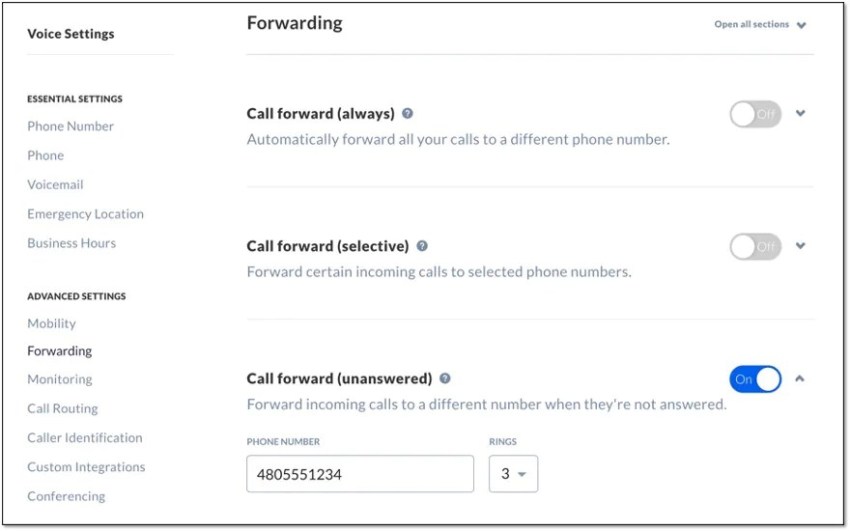850x531 pixels.
Task: Click the forwarding phone number field
Action: (360, 474)
